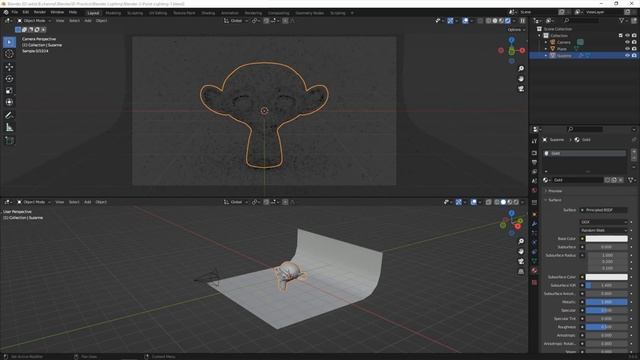This screenshot has width=640, height=360.
Task: Switch to the Modeling workspace tab
Action: coord(113,13)
